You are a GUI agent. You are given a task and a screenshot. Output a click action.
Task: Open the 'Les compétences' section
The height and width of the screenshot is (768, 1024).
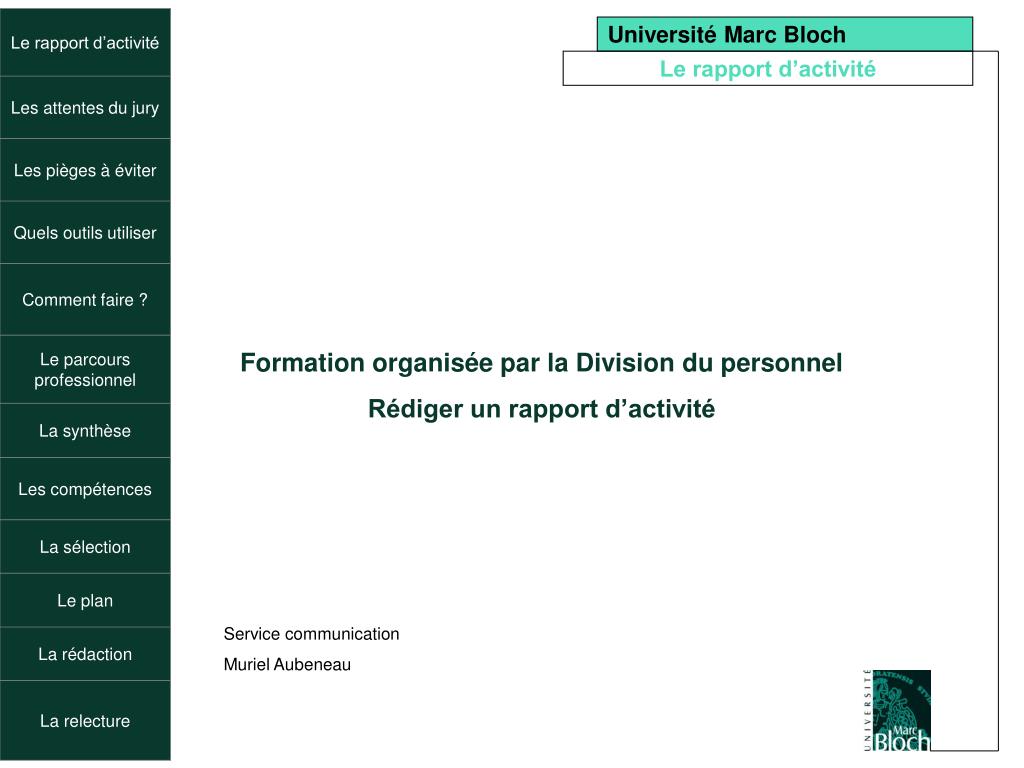pos(85,489)
